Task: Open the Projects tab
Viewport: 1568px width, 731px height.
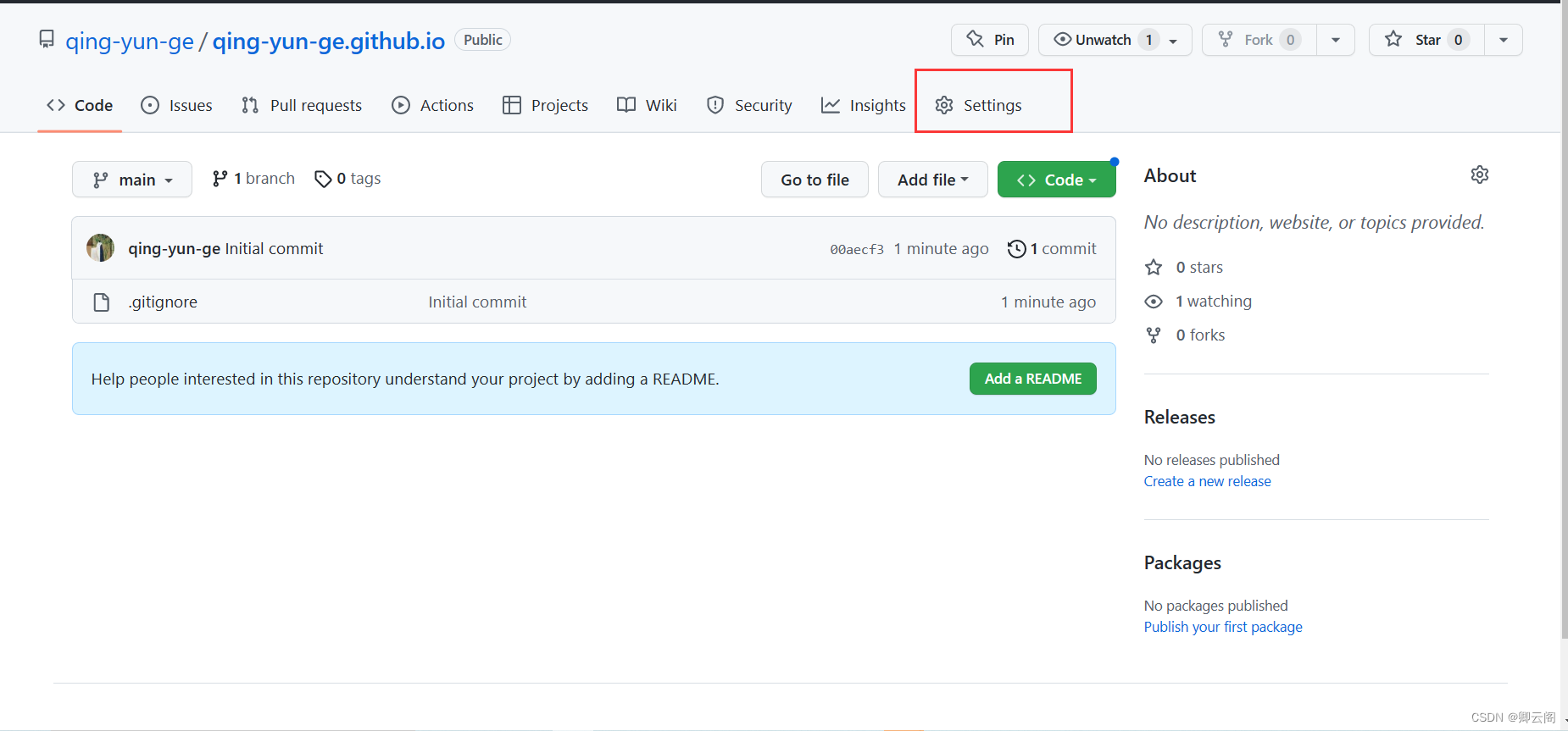Action: click(546, 105)
